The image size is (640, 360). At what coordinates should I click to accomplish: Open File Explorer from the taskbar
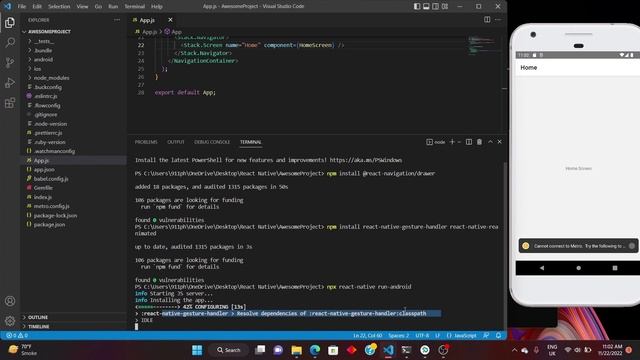pyautogui.click(x=296, y=350)
